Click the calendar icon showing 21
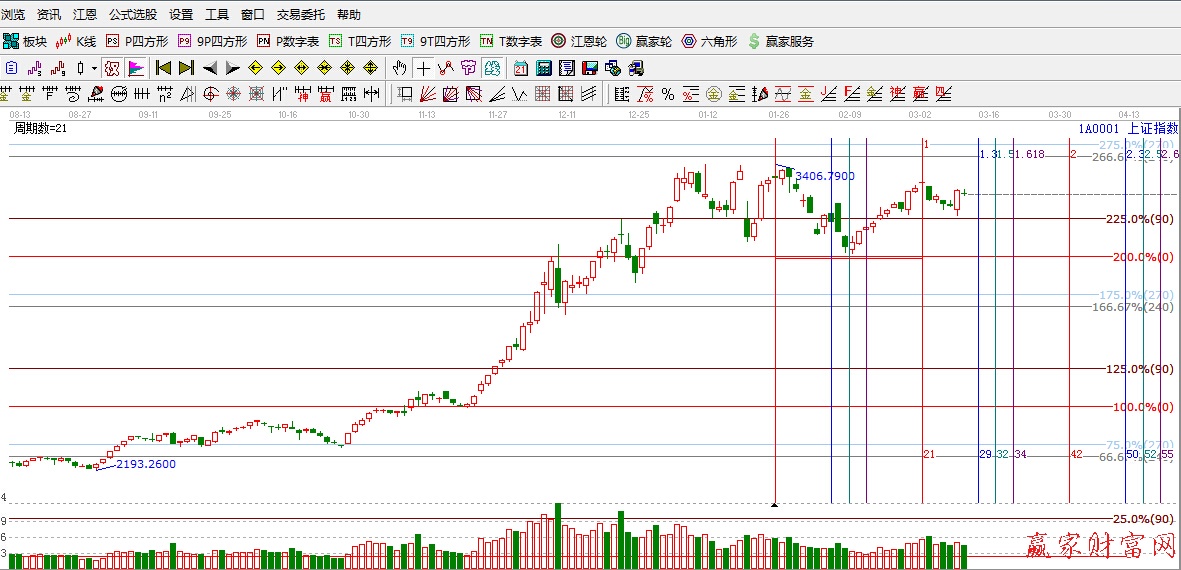The image size is (1181, 570). (521, 68)
